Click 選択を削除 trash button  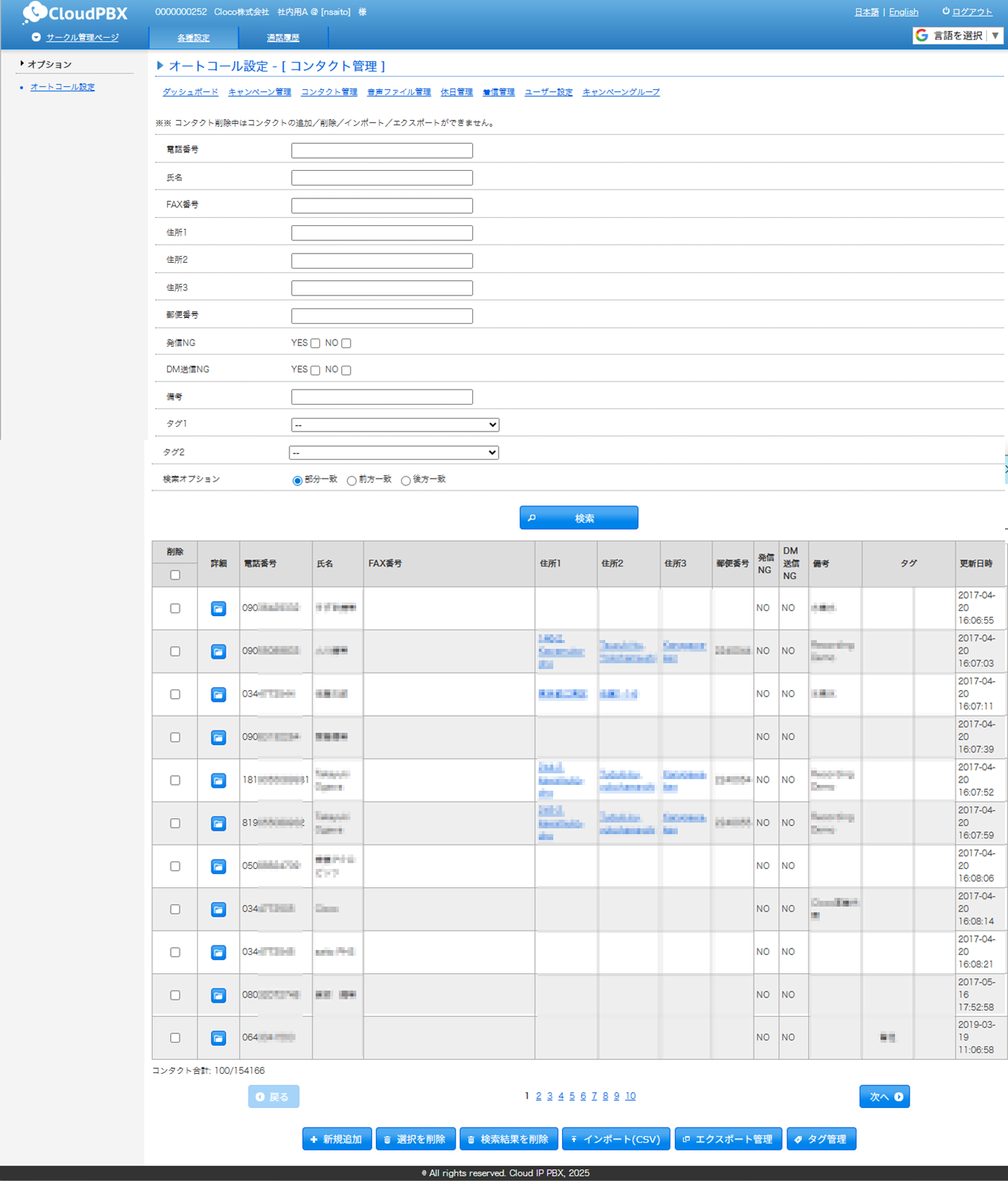tap(416, 1139)
